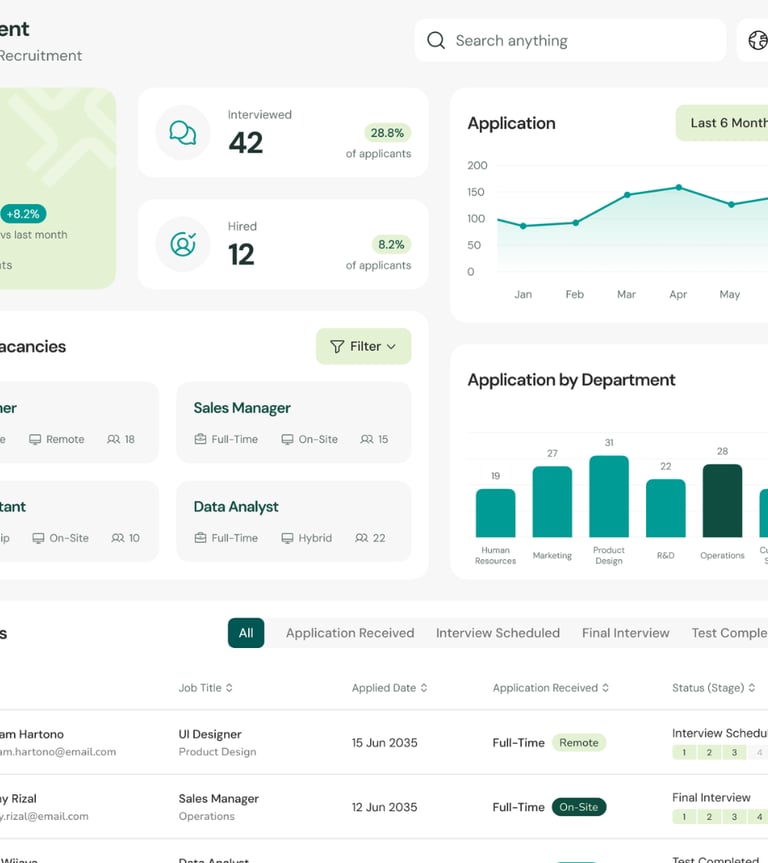
Task: Click the 15 Jun 2035 date cell
Action: pos(384,742)
